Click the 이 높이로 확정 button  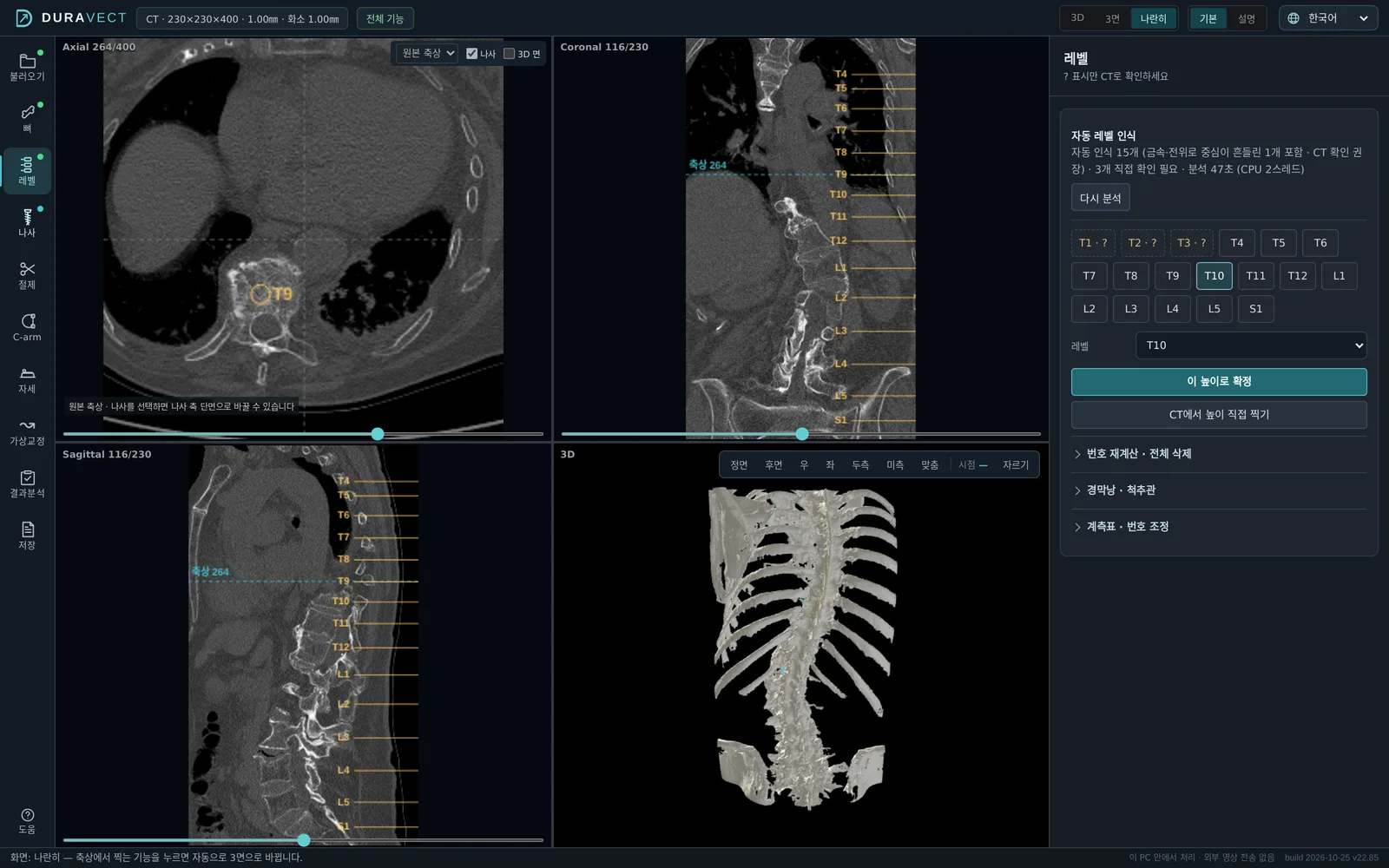click(1219, 382)
